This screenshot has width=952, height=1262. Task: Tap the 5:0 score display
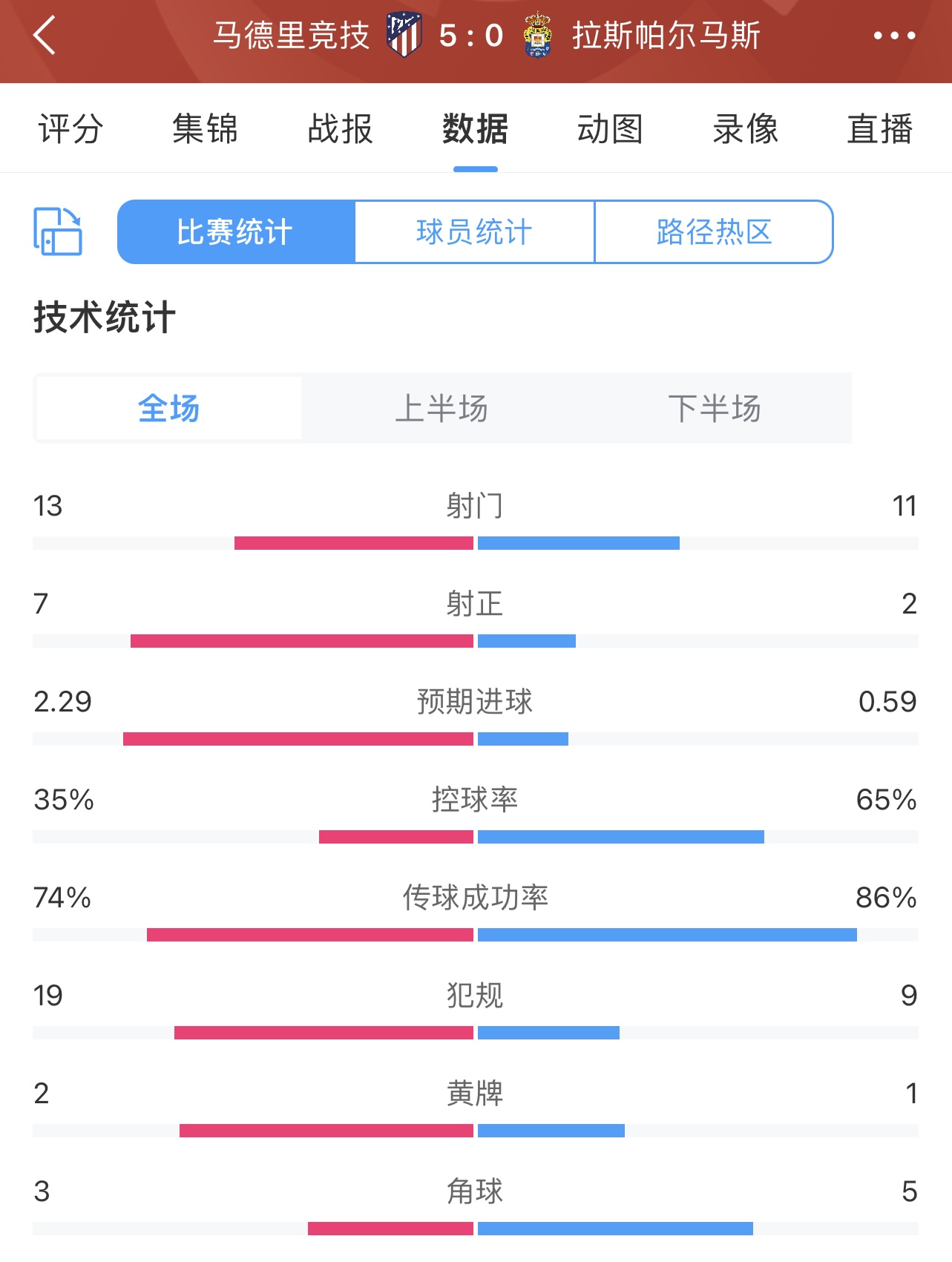(471, 36)
